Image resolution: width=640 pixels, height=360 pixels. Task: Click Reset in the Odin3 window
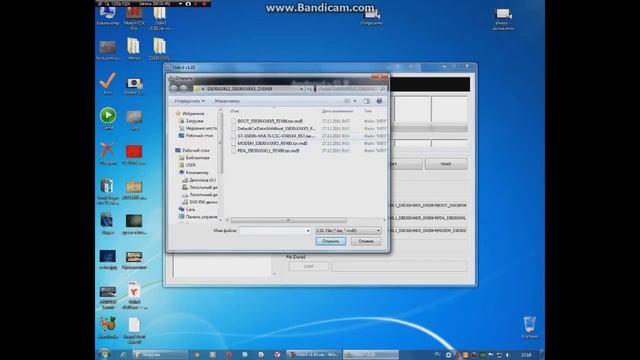coord(446,164)
